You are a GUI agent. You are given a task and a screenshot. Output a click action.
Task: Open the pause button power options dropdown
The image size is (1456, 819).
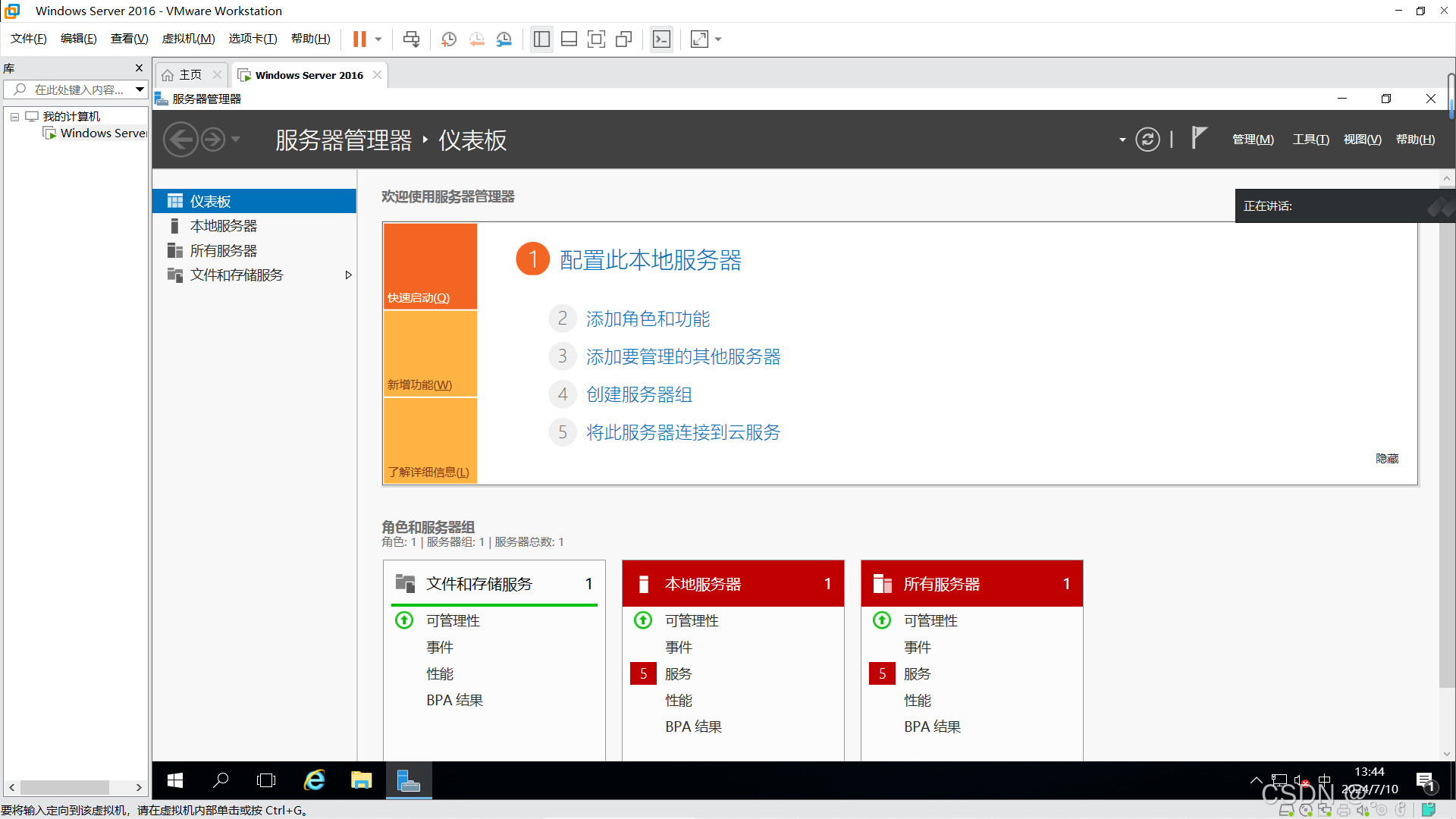coord(378,39)
